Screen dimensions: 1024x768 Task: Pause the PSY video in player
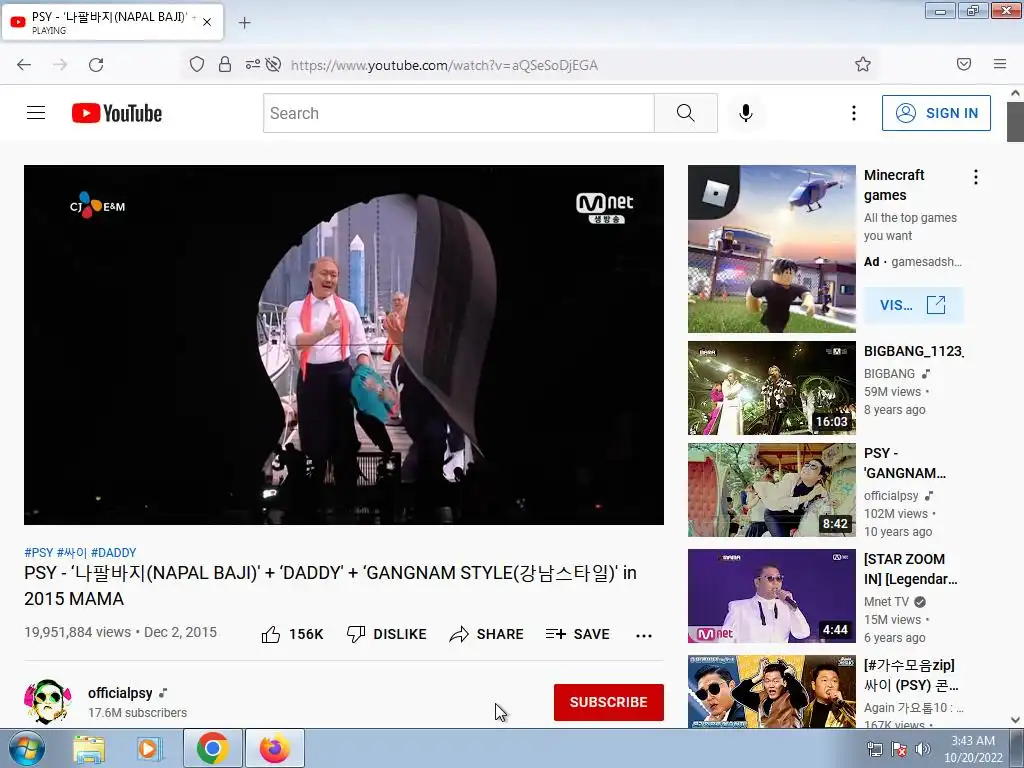[344, 344]
